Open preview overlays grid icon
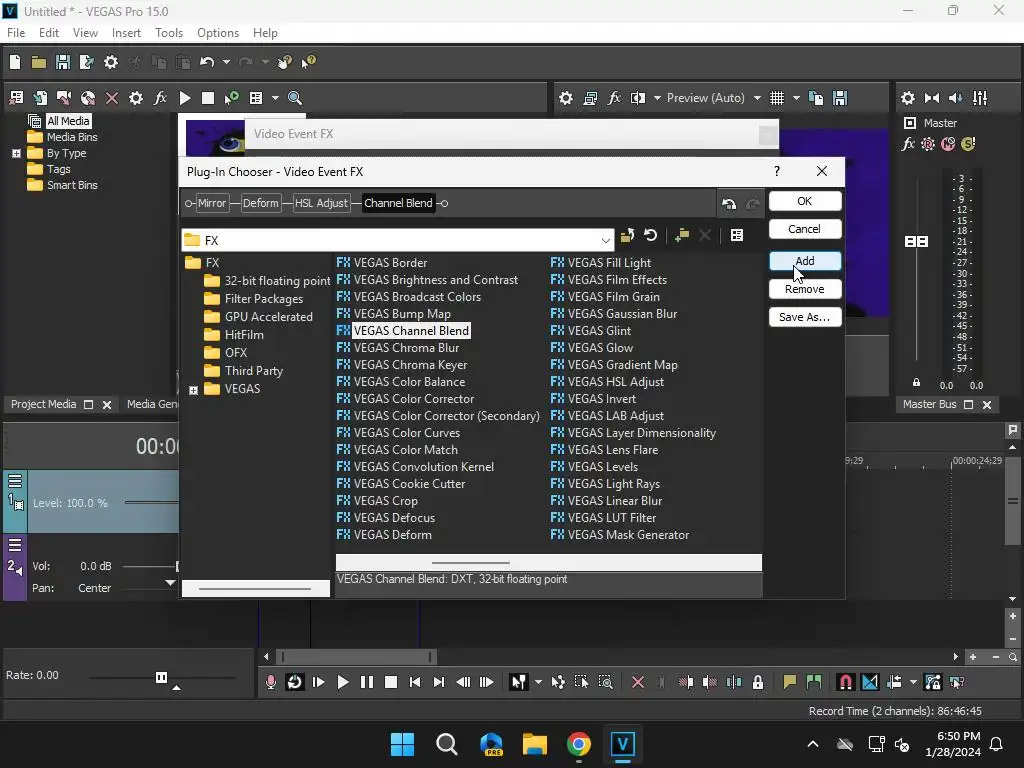The image size is (1024, 768). click(776, 98)
